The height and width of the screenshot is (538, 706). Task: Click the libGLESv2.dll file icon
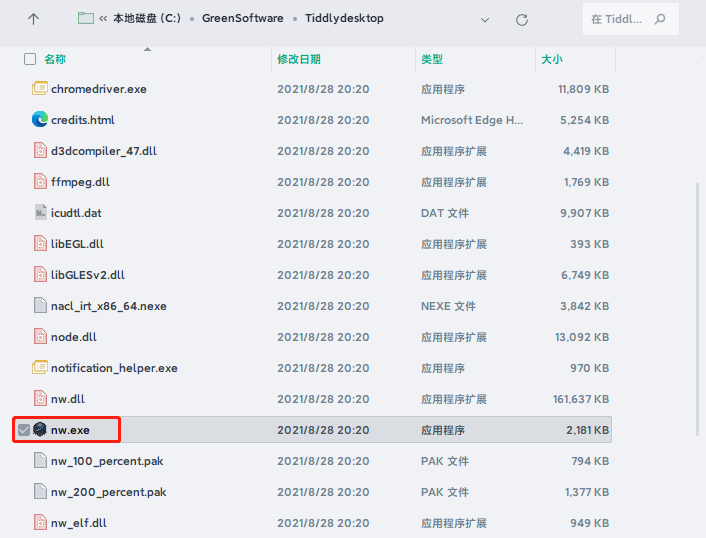[40, 275]
